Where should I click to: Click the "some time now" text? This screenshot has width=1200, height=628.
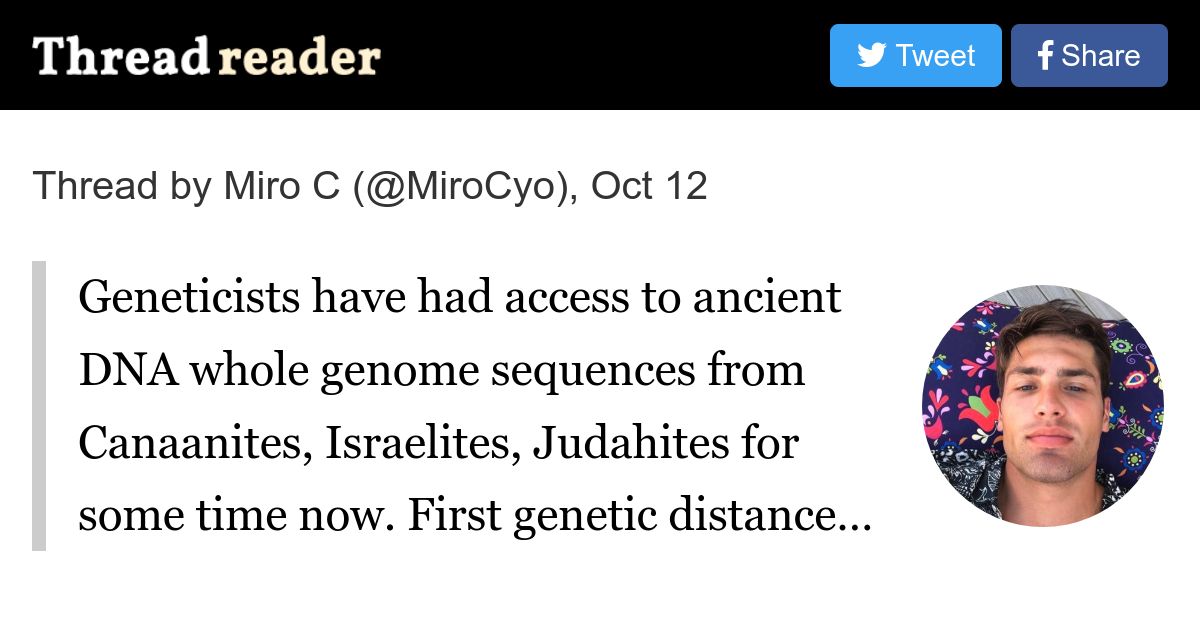236,516
